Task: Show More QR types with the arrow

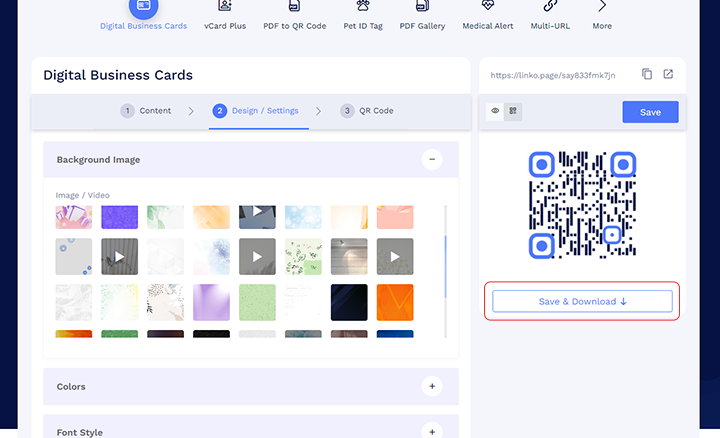Action: click(602, 8)
